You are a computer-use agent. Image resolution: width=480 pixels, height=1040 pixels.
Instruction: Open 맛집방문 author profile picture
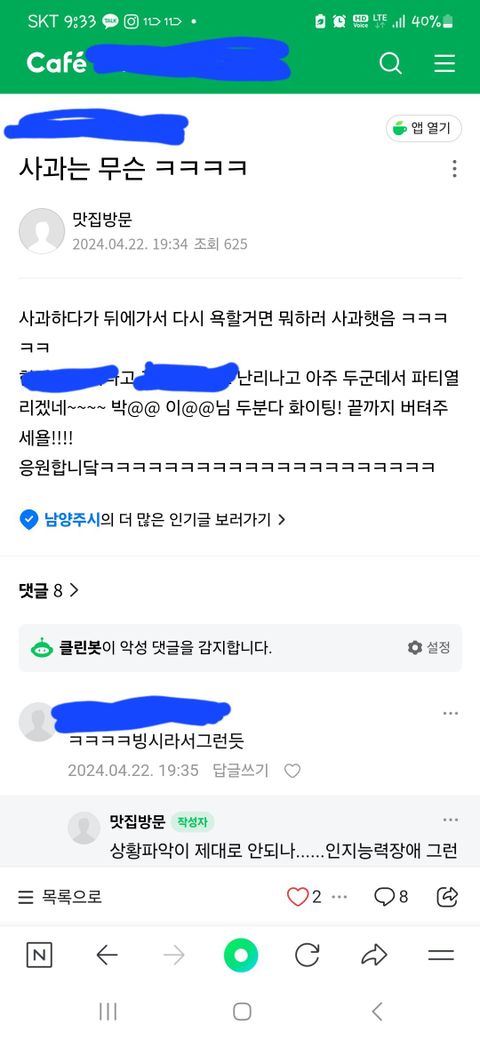click(x=42, y=231)
